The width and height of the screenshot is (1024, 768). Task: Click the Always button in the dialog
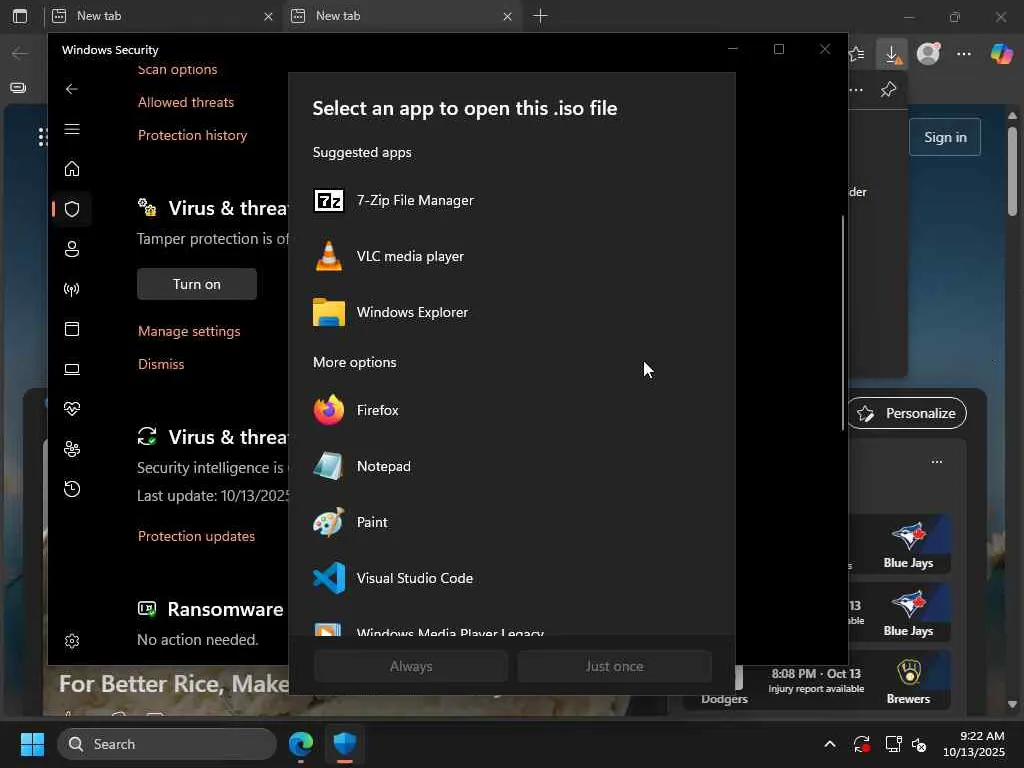[x=411, y=666]
